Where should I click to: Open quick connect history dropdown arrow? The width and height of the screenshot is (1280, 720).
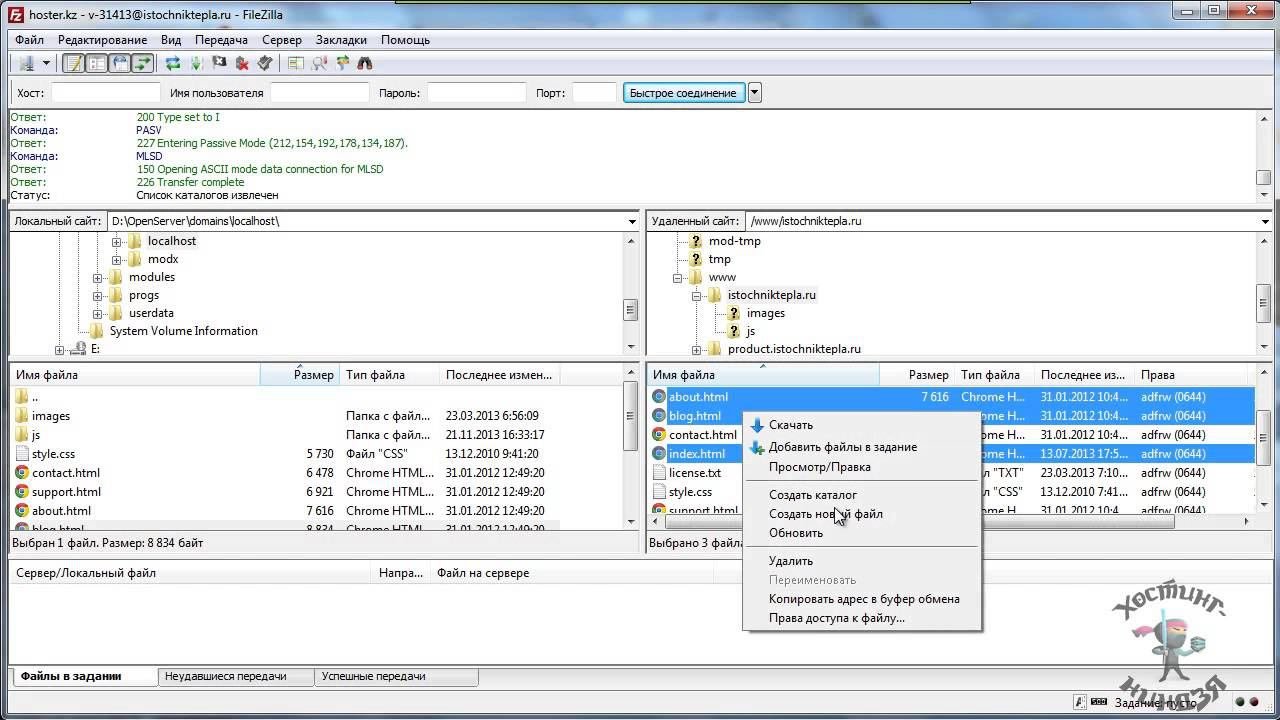(x=755, y=93)
